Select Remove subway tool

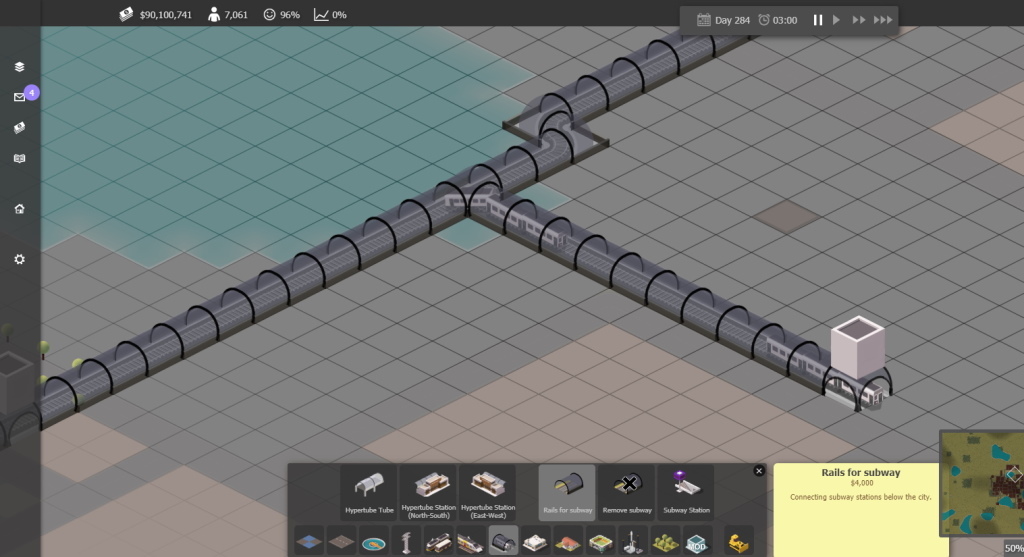pyautogui.click(x=627, y=493)
